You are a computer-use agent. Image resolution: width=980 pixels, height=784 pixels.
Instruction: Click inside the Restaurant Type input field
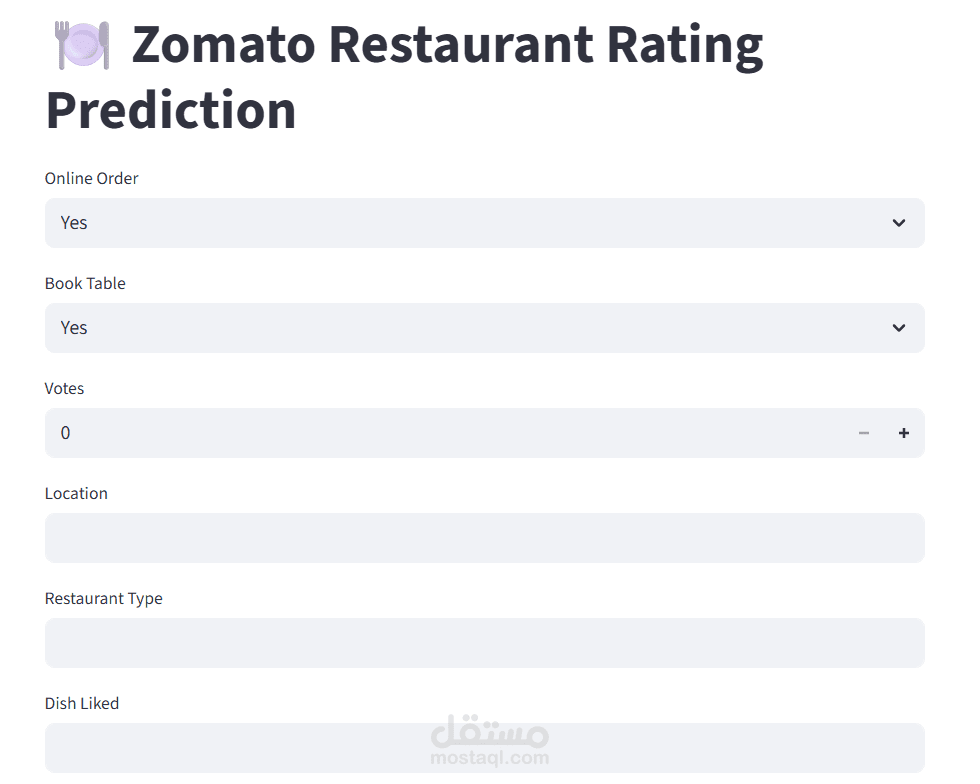485,643
